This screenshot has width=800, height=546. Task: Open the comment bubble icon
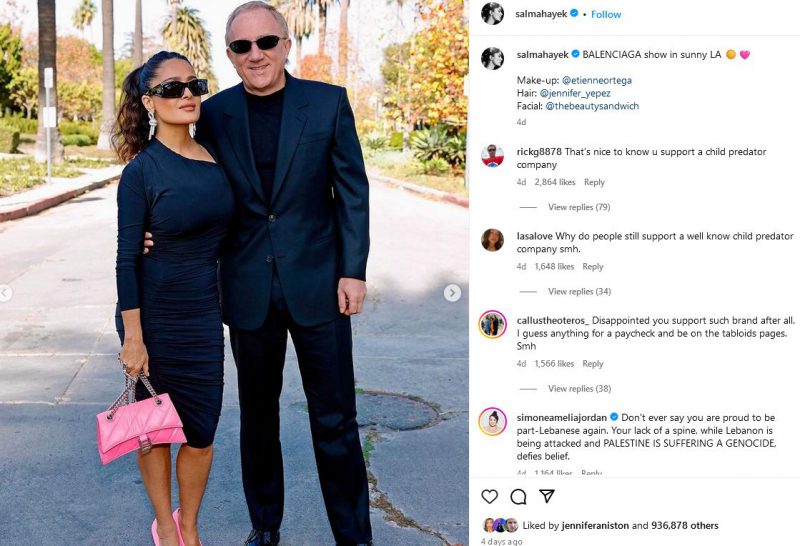pyautogui.click(x=518, y=497)
